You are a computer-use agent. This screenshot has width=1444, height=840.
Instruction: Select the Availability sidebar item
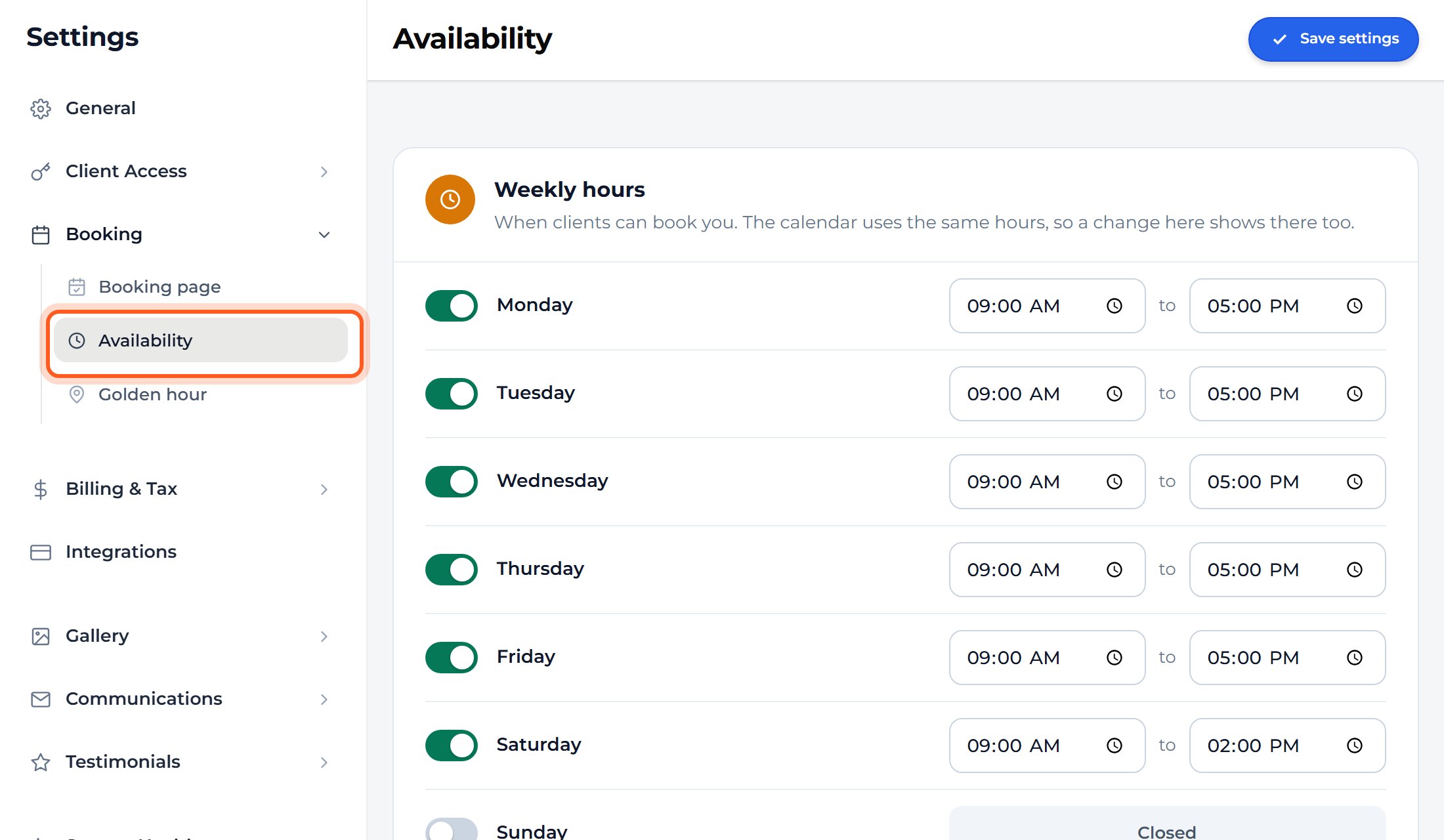coord(200,340)
